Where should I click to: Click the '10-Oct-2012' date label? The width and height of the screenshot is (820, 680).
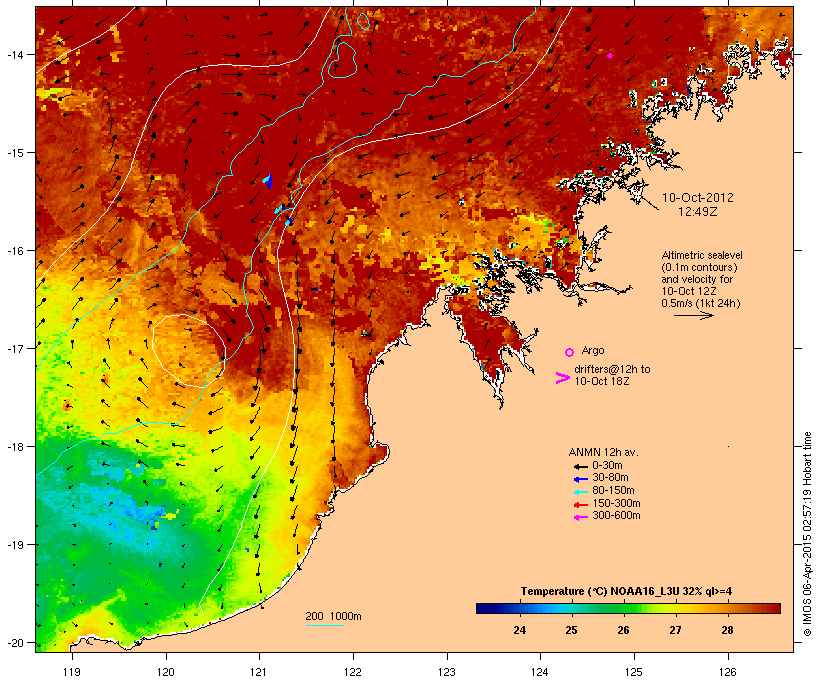click(x=698, y=198)
